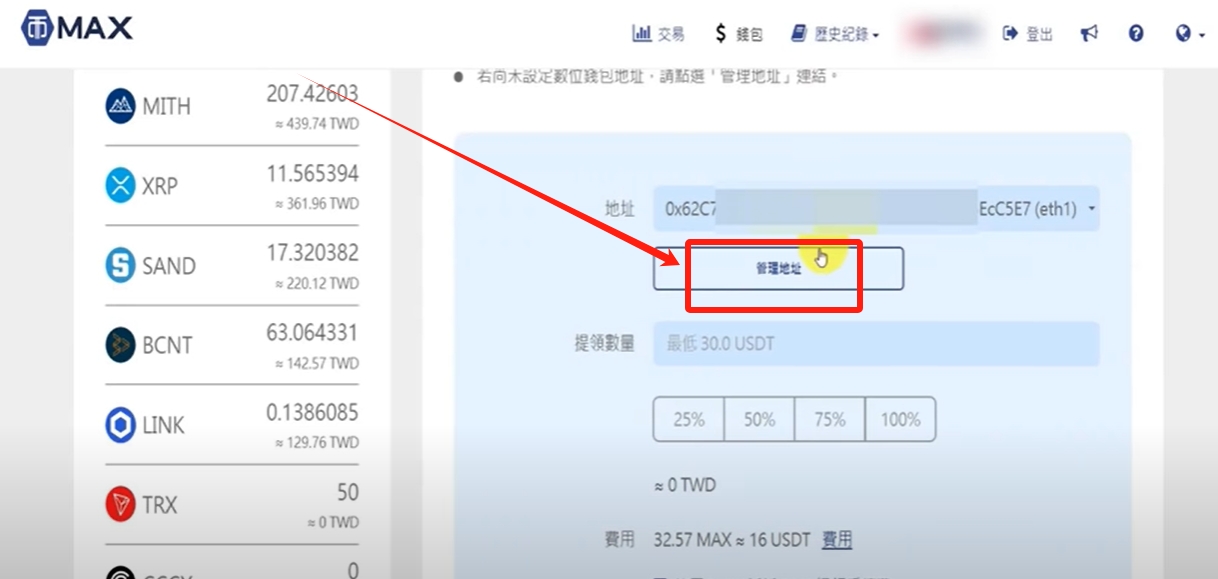The width and height of the screenshot is (1218, 579).
Task: Open the 地址 withdrawal address dropdown
Action: 876,209
